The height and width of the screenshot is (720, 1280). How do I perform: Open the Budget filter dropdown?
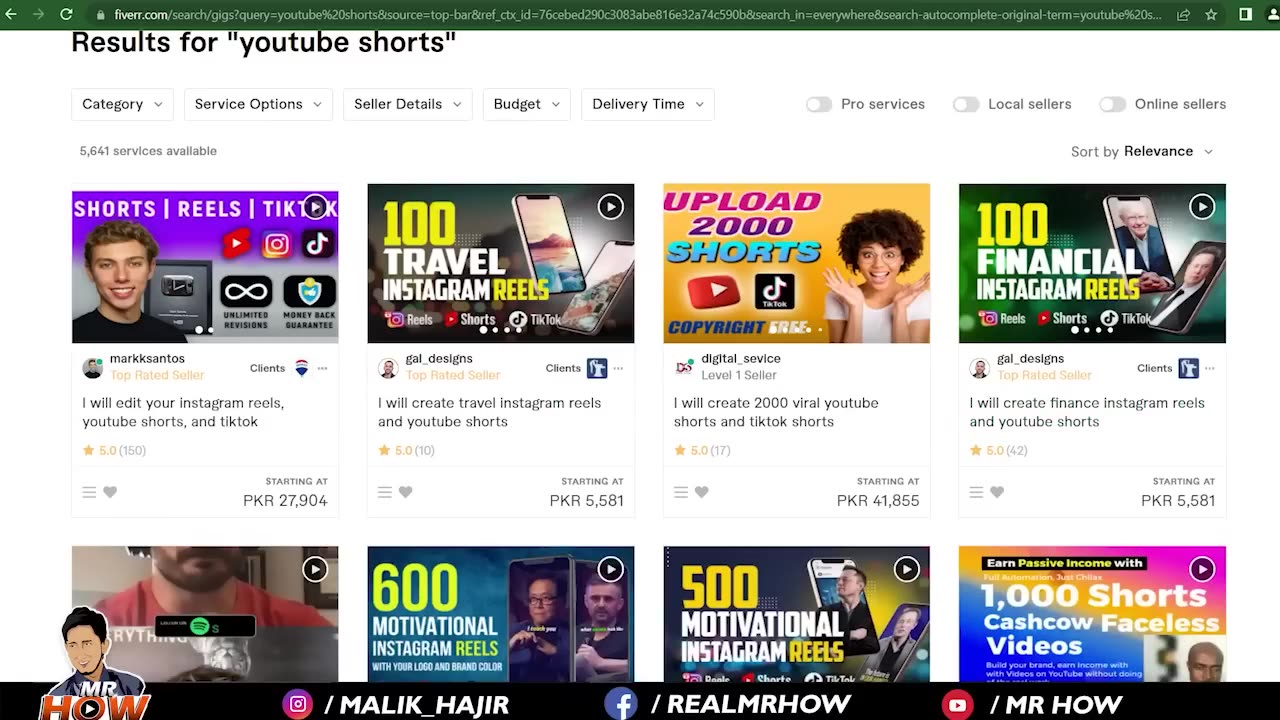click(x=526, y=104)
